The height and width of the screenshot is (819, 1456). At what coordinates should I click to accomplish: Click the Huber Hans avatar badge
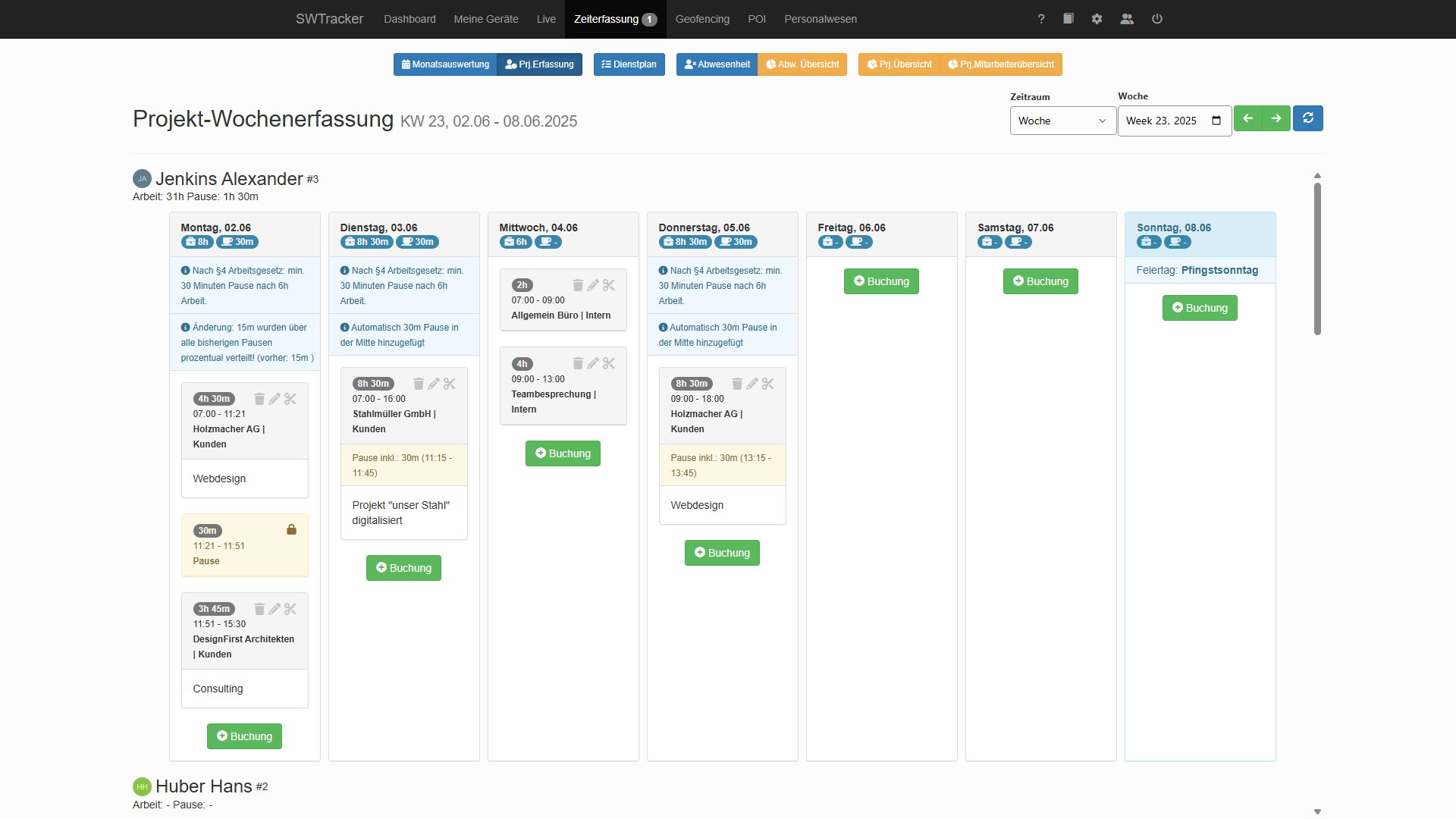(142, 786)
